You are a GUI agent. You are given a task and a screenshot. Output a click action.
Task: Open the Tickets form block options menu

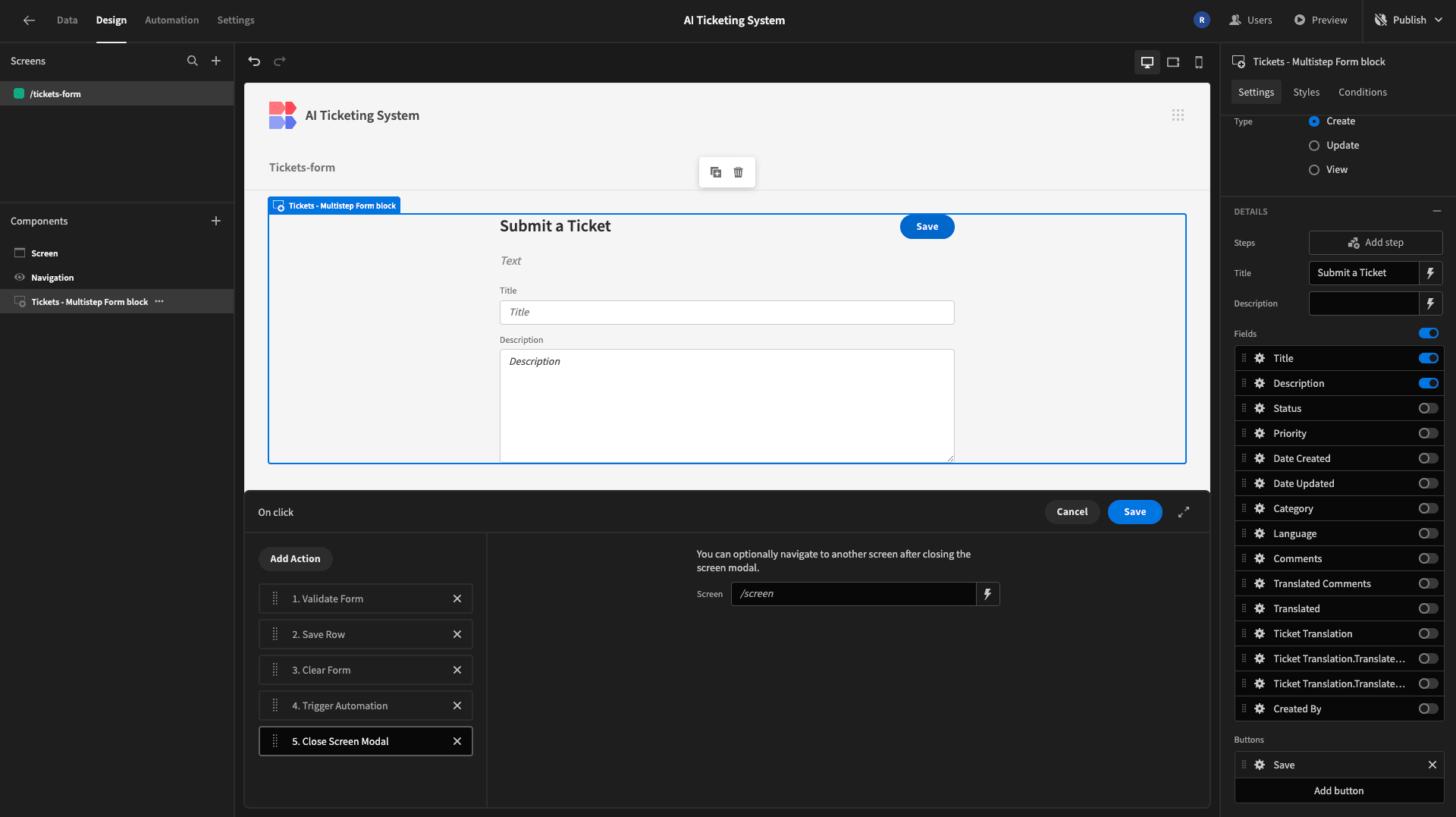pyautogui.click(x=159, y=302)
